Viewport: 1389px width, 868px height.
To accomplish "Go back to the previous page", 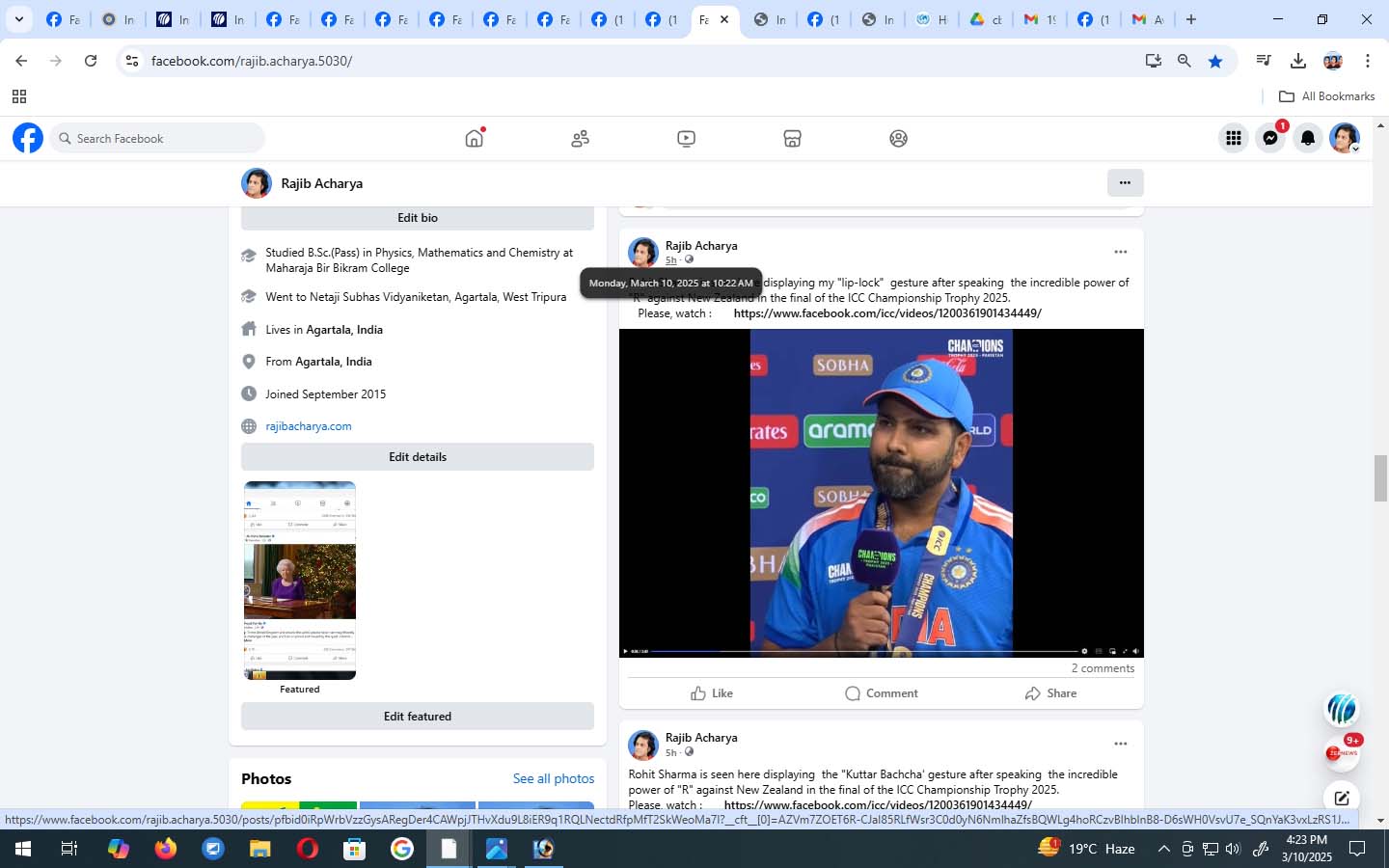I will (x=21, y=61).
